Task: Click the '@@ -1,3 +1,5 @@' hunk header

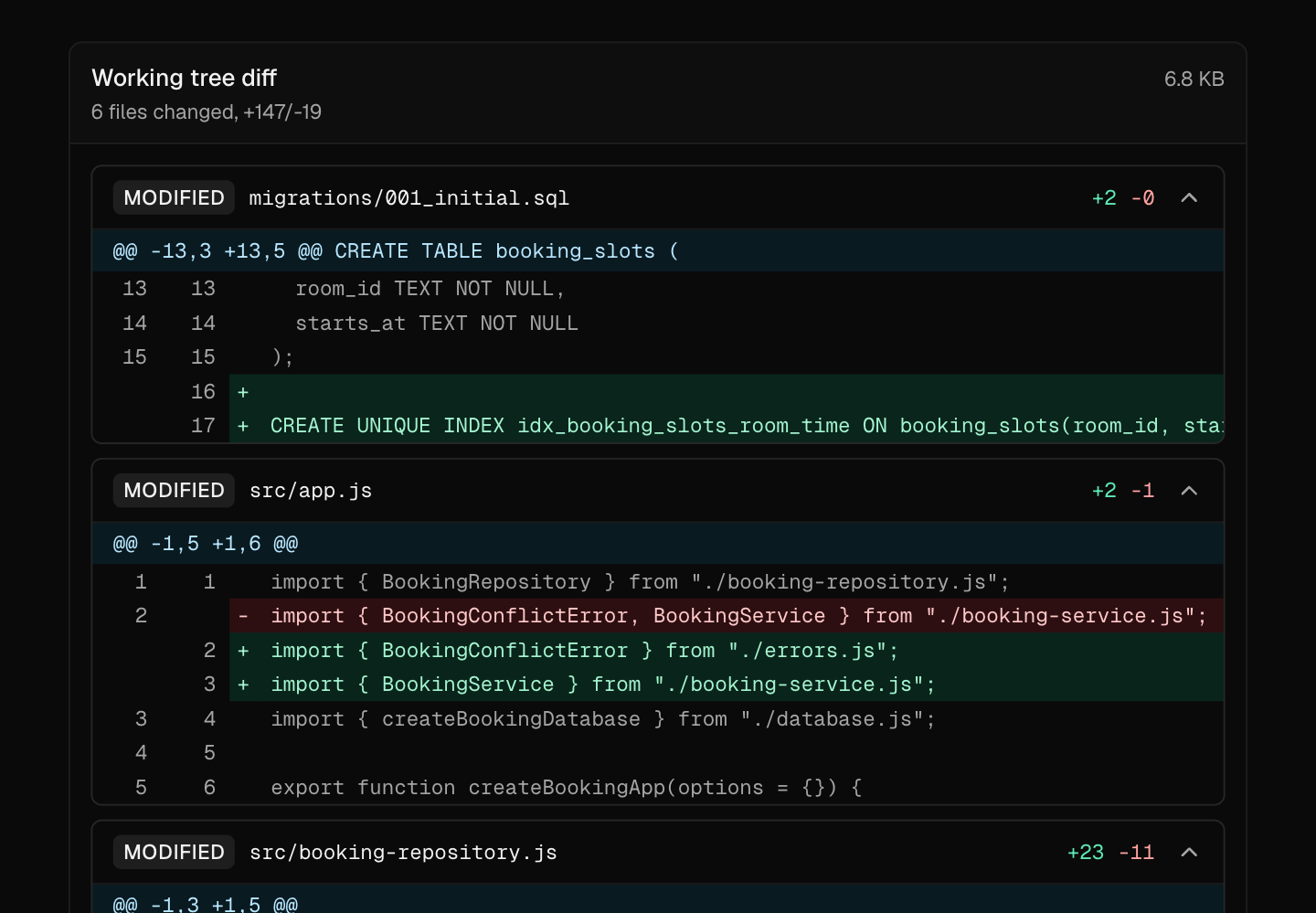Action: pos(658,898)
